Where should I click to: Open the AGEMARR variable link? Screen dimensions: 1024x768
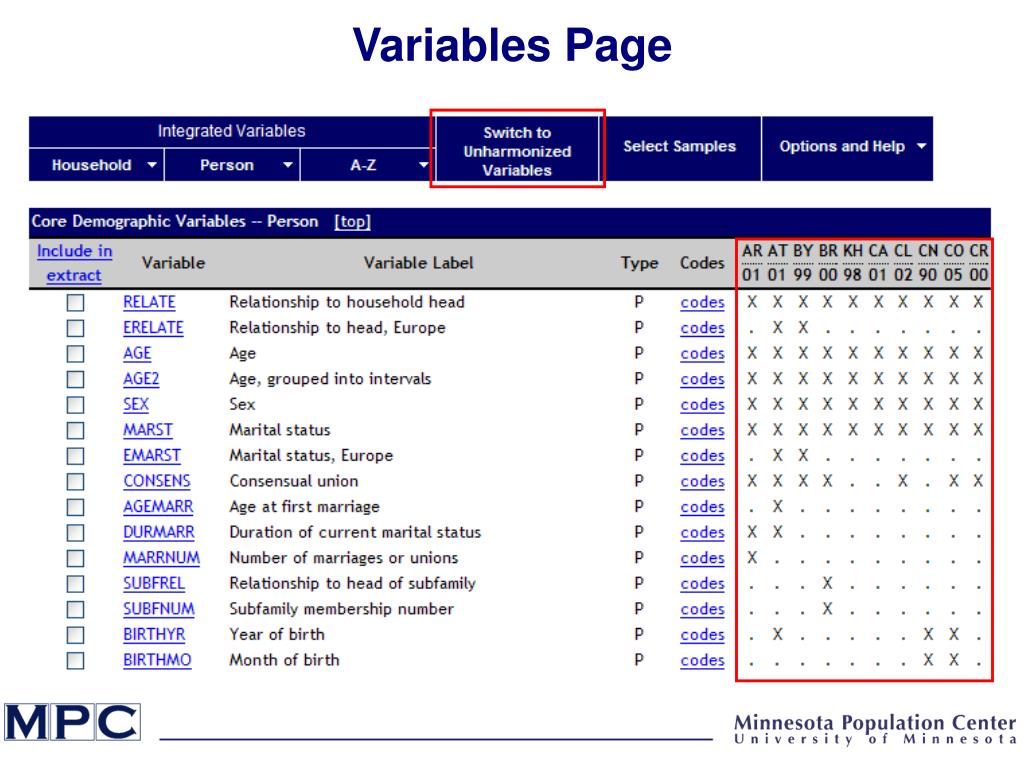159,507
